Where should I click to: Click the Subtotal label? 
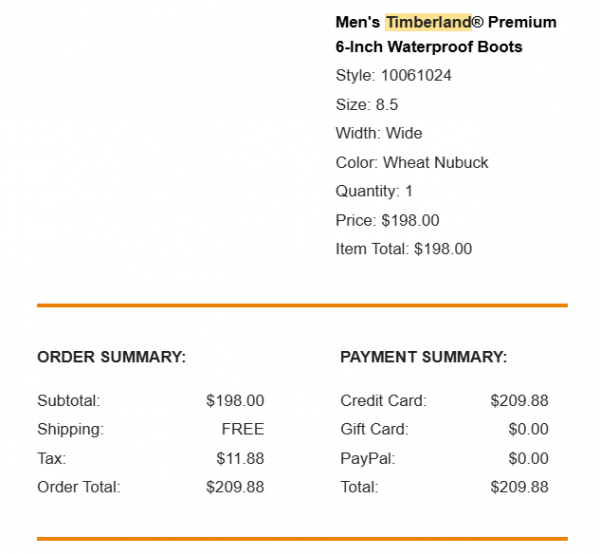click(x=69, y=401)
